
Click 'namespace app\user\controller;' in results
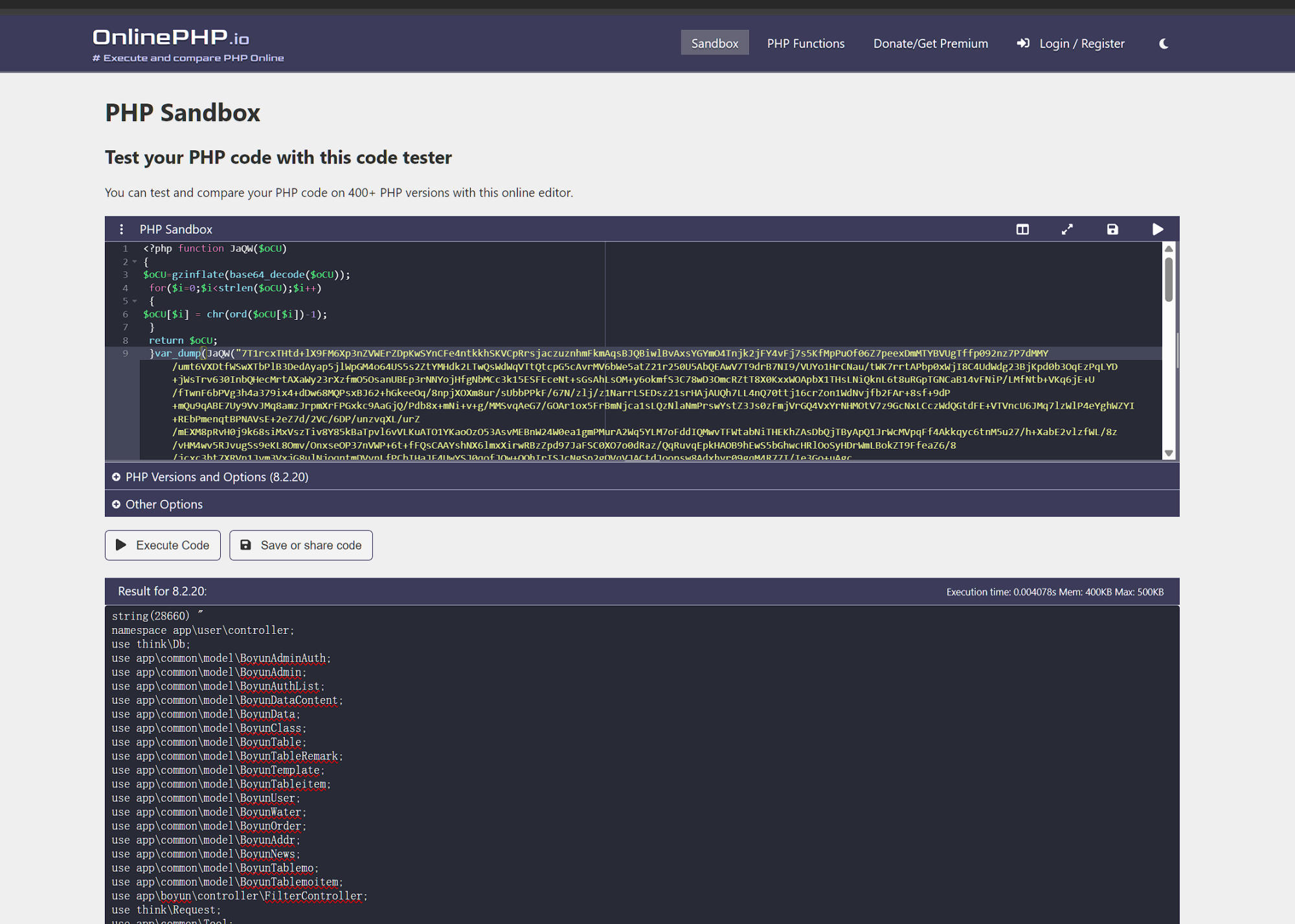(203, 630)
